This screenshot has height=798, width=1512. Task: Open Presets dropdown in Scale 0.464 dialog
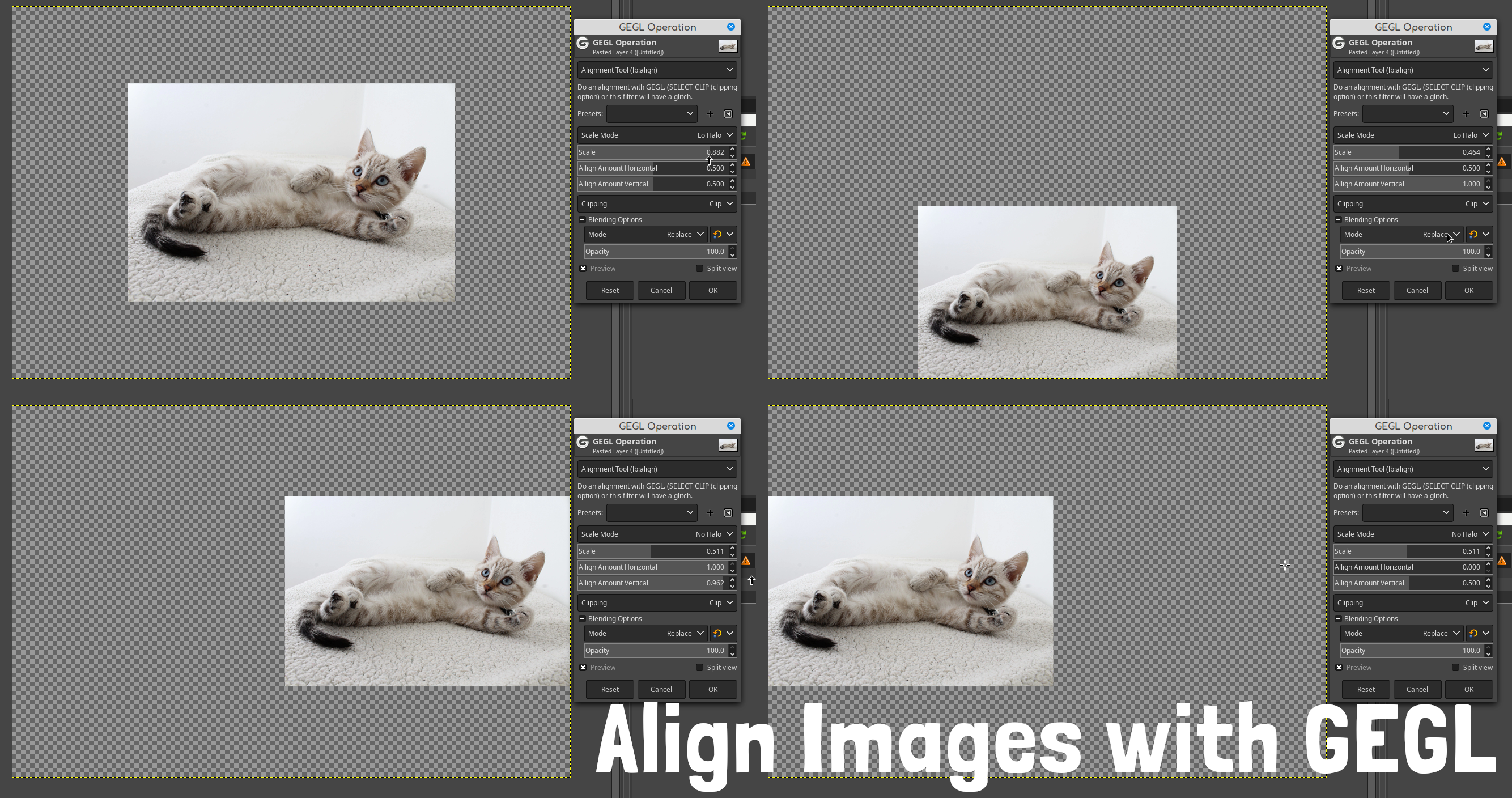point(1408,114)
